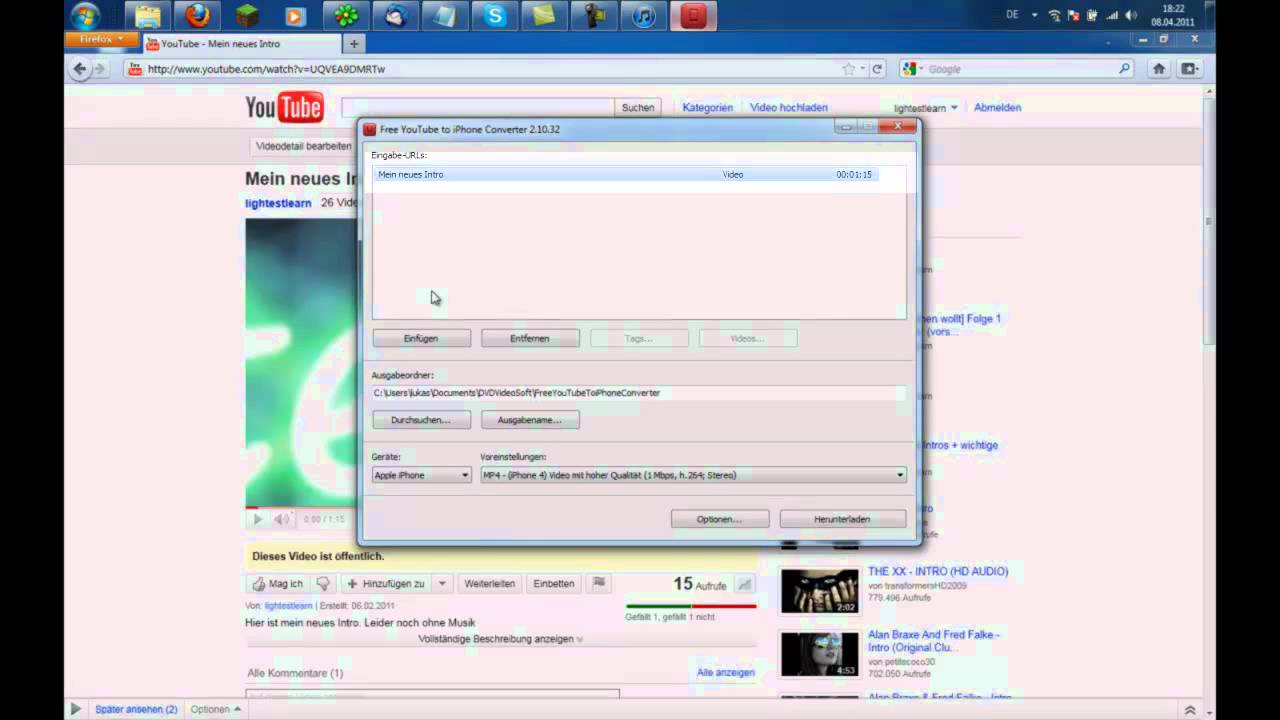Open the wireless network tray icon
Image resolution: width=1280 pixels, height=720 pixels.
[x=1054, y=15]
